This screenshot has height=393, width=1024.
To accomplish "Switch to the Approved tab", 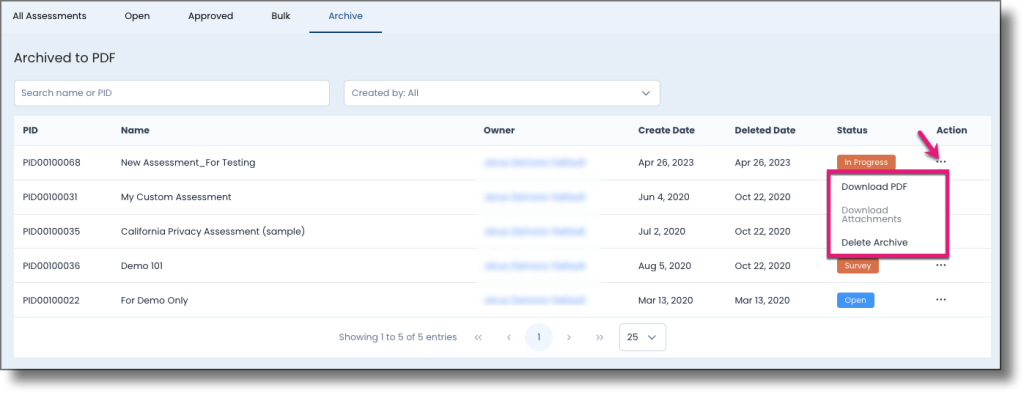I will pyautogui.click(x=210, y=16).
